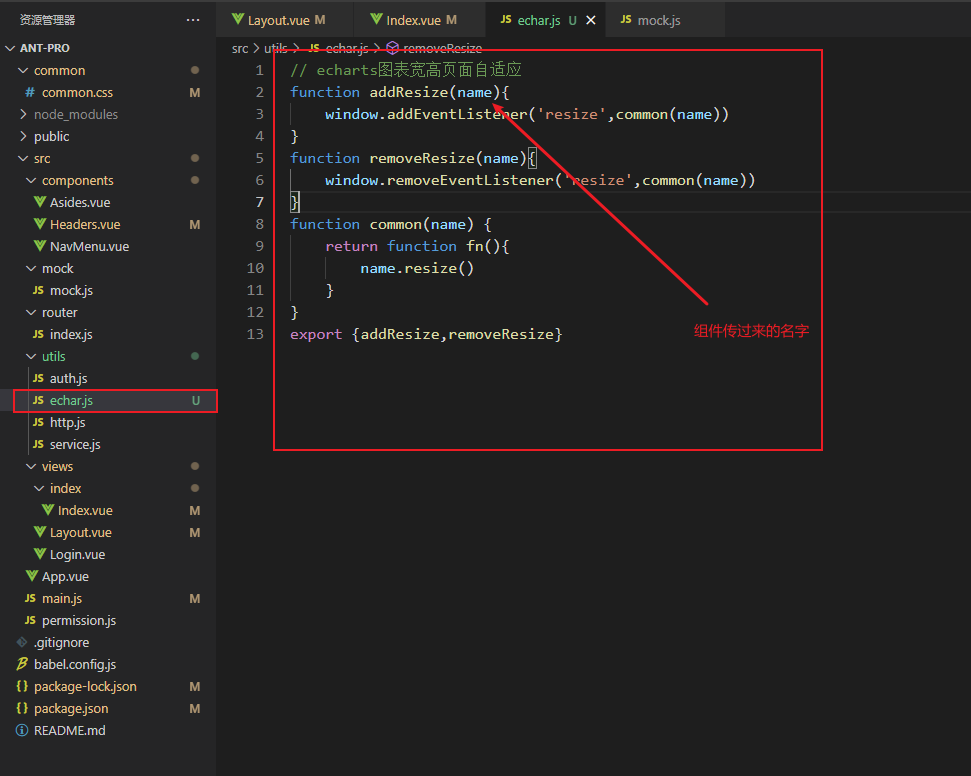This screenshot has width=971, height=776.
Task: Open mock.js in the file tree
Action: 108,290
